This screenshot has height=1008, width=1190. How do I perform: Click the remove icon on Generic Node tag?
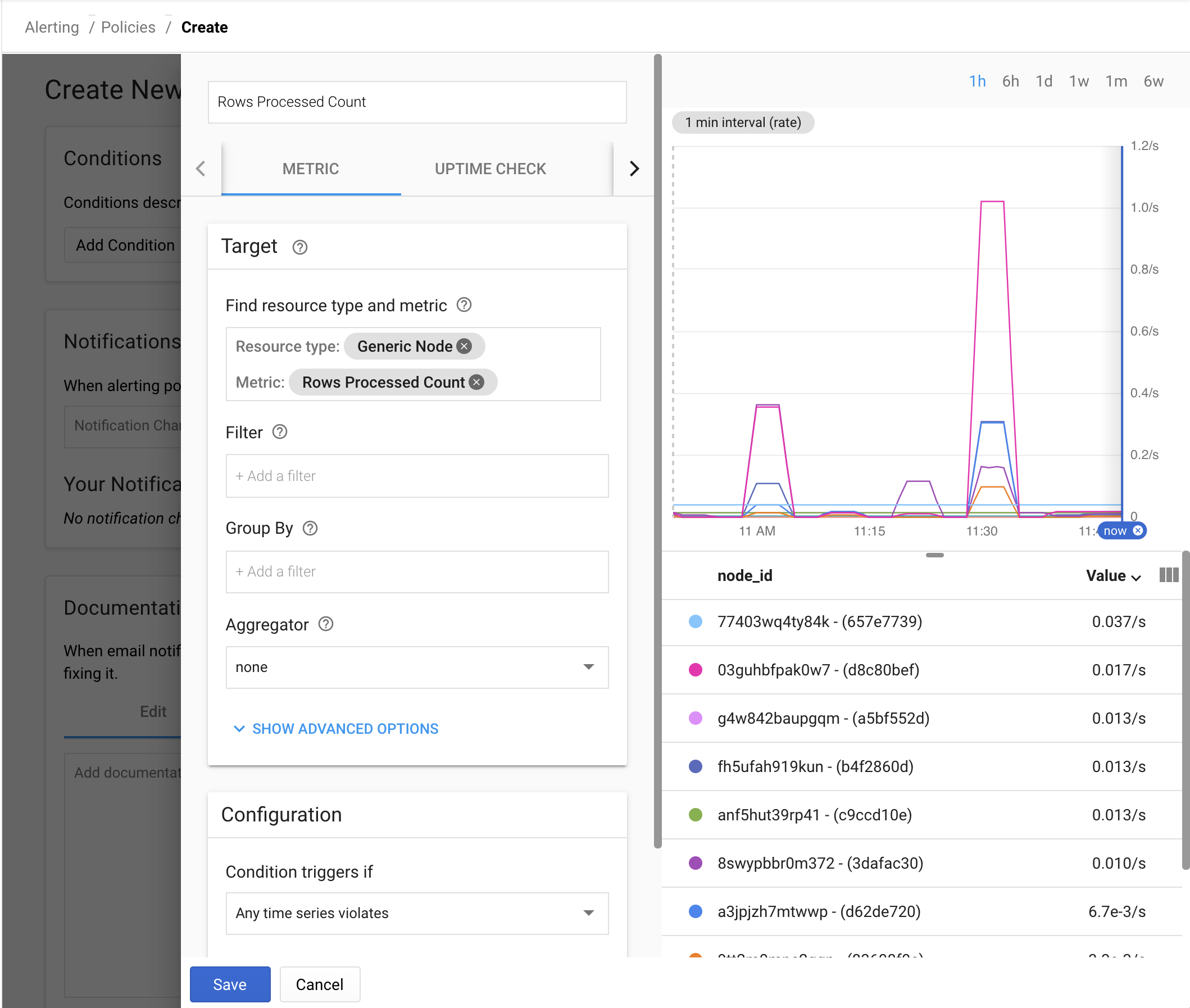[463, 346]
